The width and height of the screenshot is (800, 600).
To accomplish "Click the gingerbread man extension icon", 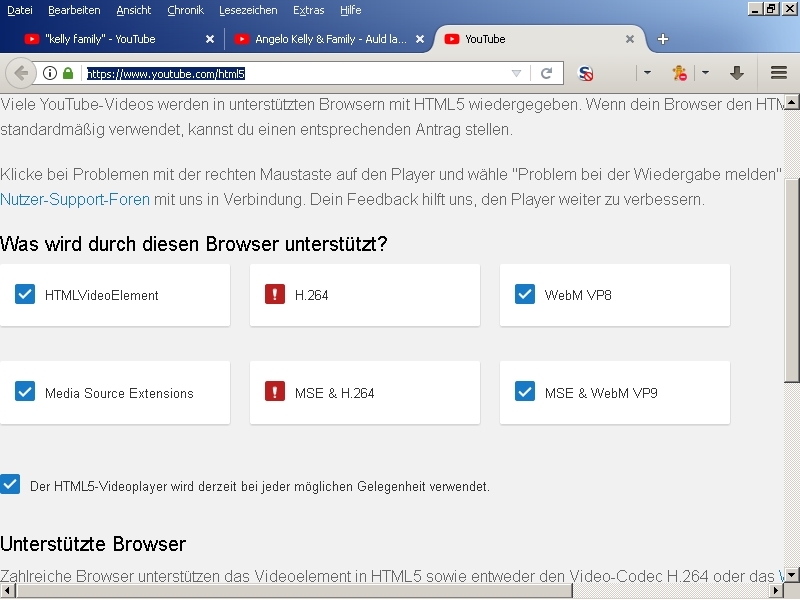I will (680, 73).
